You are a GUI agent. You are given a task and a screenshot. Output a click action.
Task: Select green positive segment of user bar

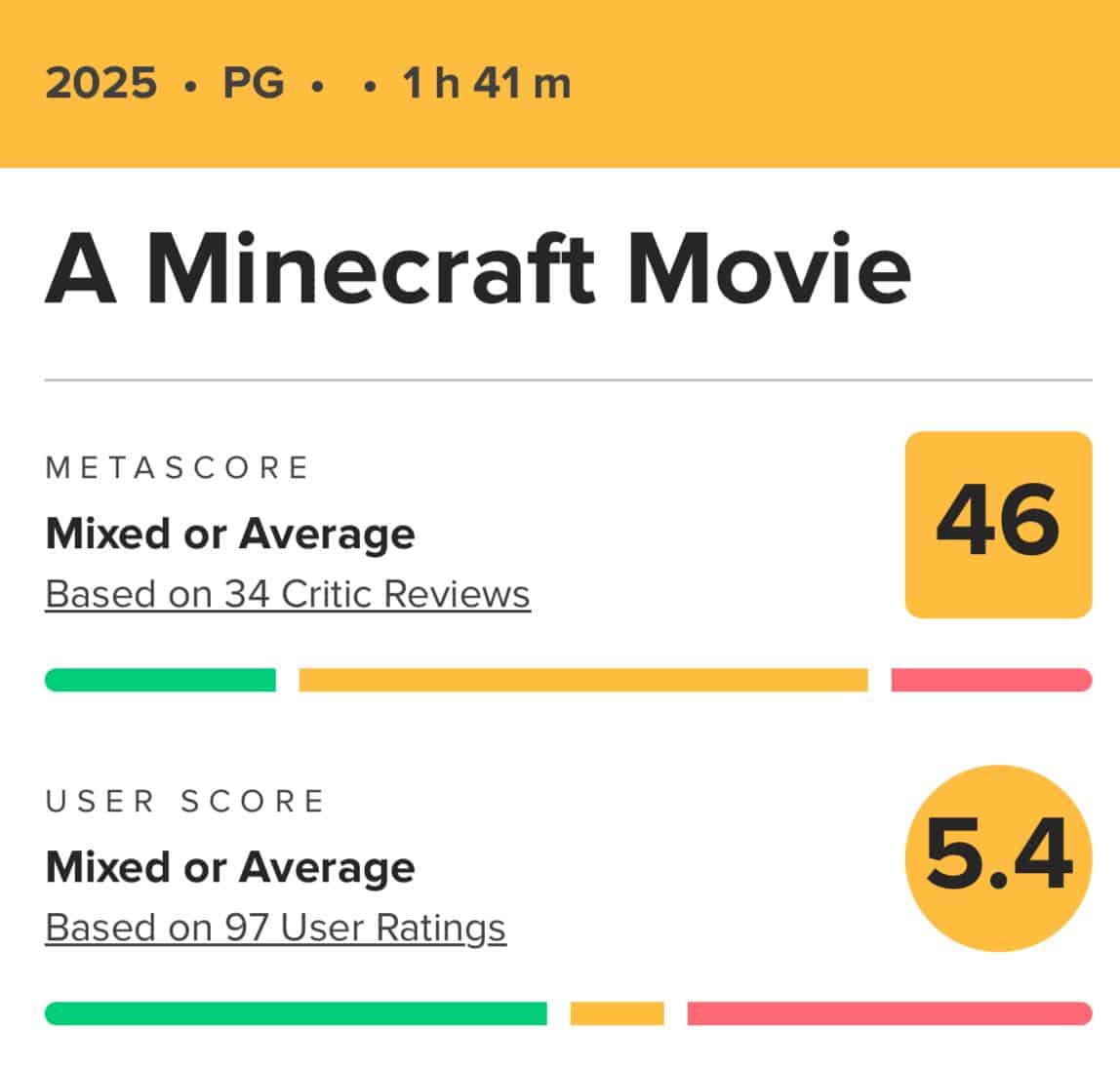point(296,1012)
